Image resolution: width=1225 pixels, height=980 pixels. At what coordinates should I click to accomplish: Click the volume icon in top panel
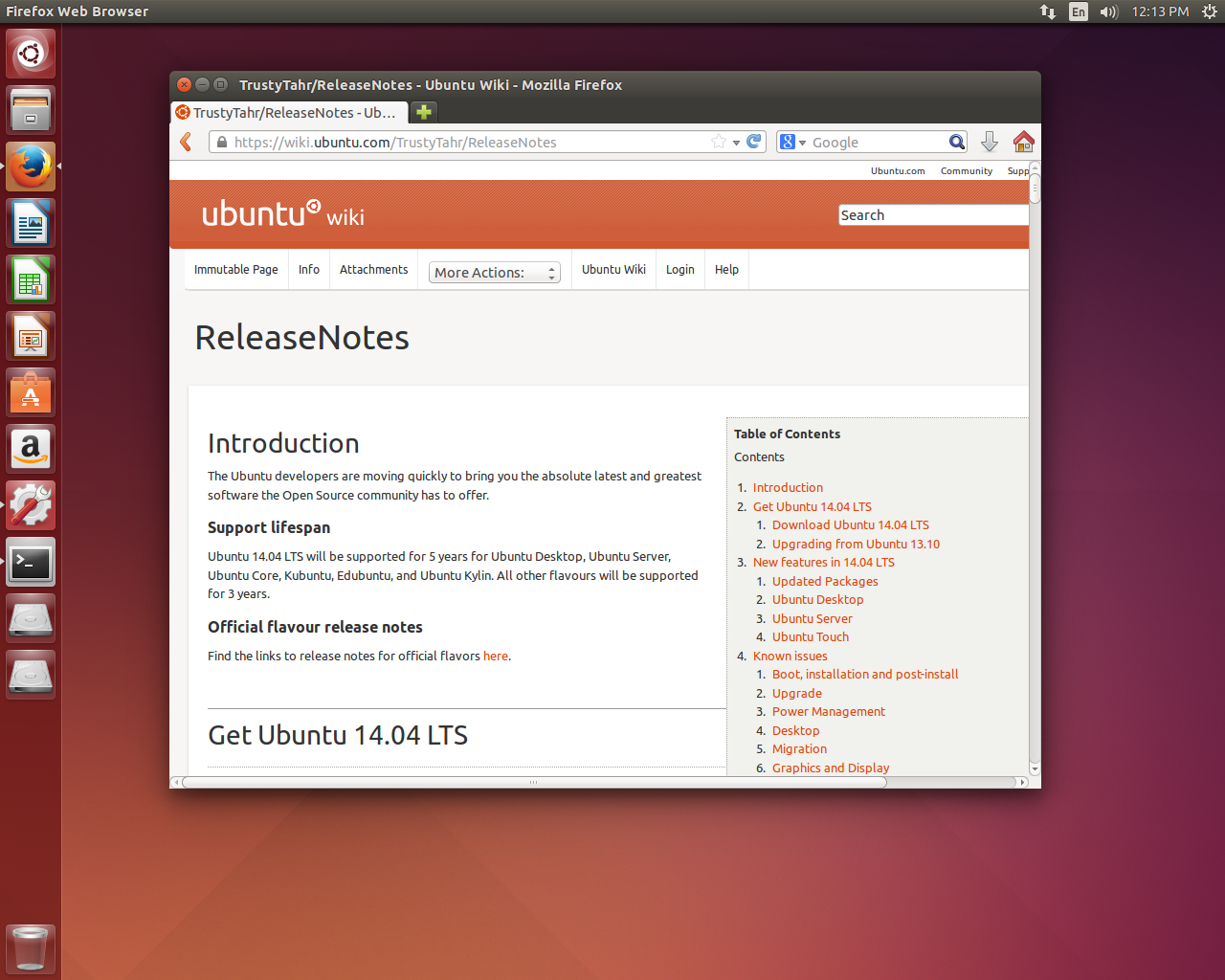click(x=1109, y=11)
